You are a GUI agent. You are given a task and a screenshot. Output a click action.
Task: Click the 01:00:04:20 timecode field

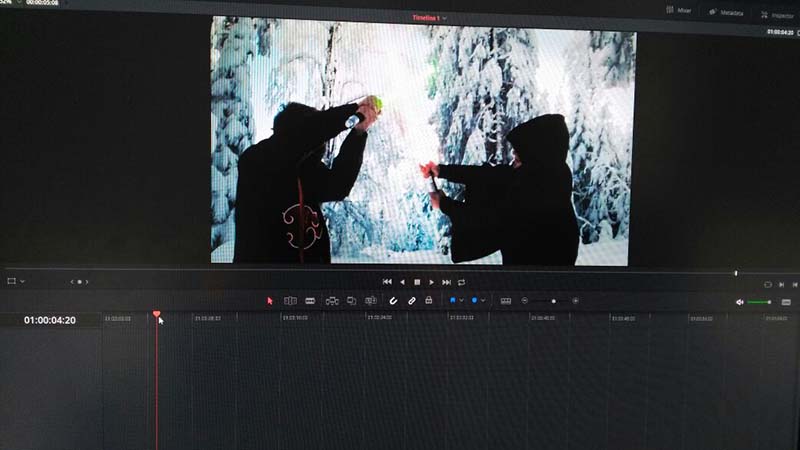coord(49,320)
